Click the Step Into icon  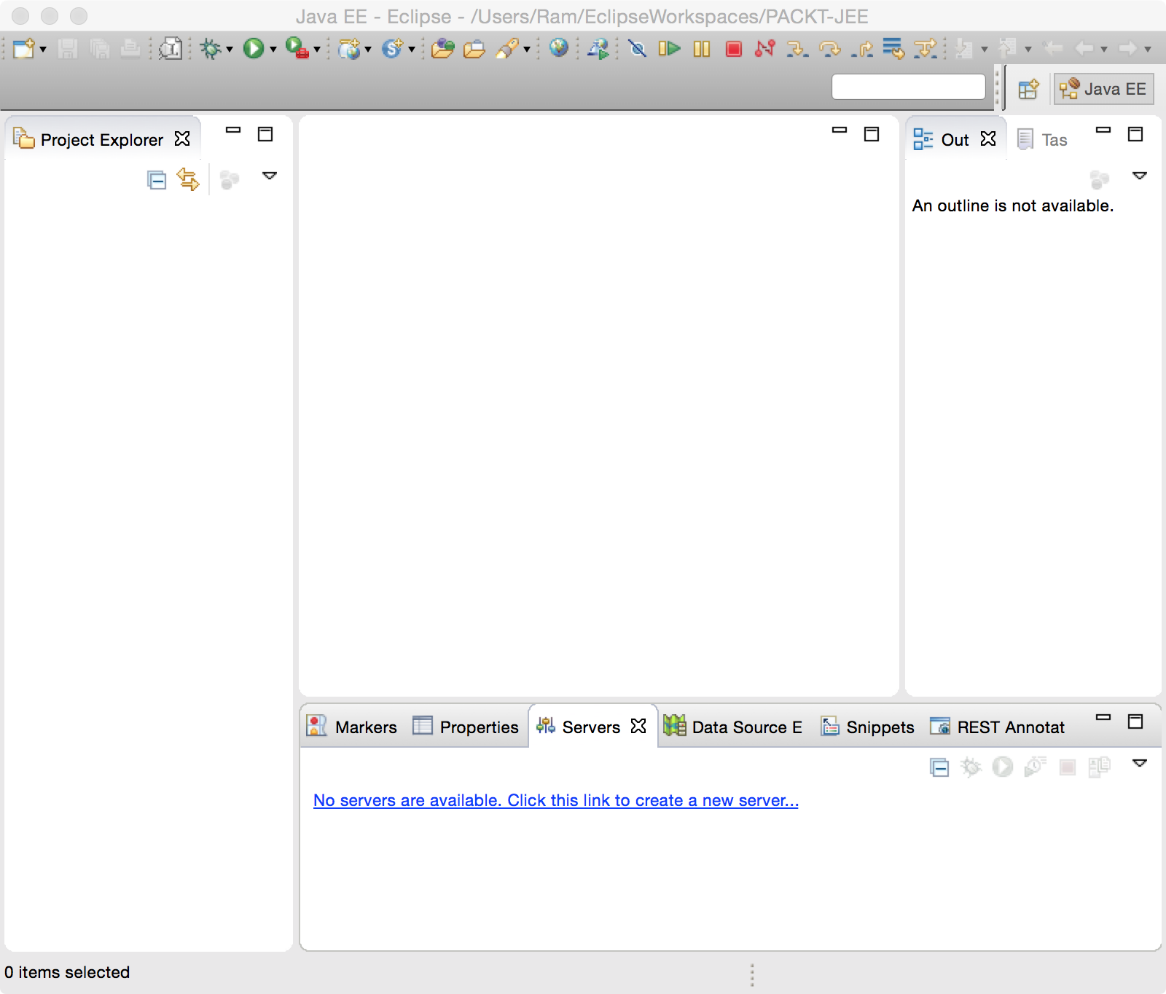coord(797,49)
